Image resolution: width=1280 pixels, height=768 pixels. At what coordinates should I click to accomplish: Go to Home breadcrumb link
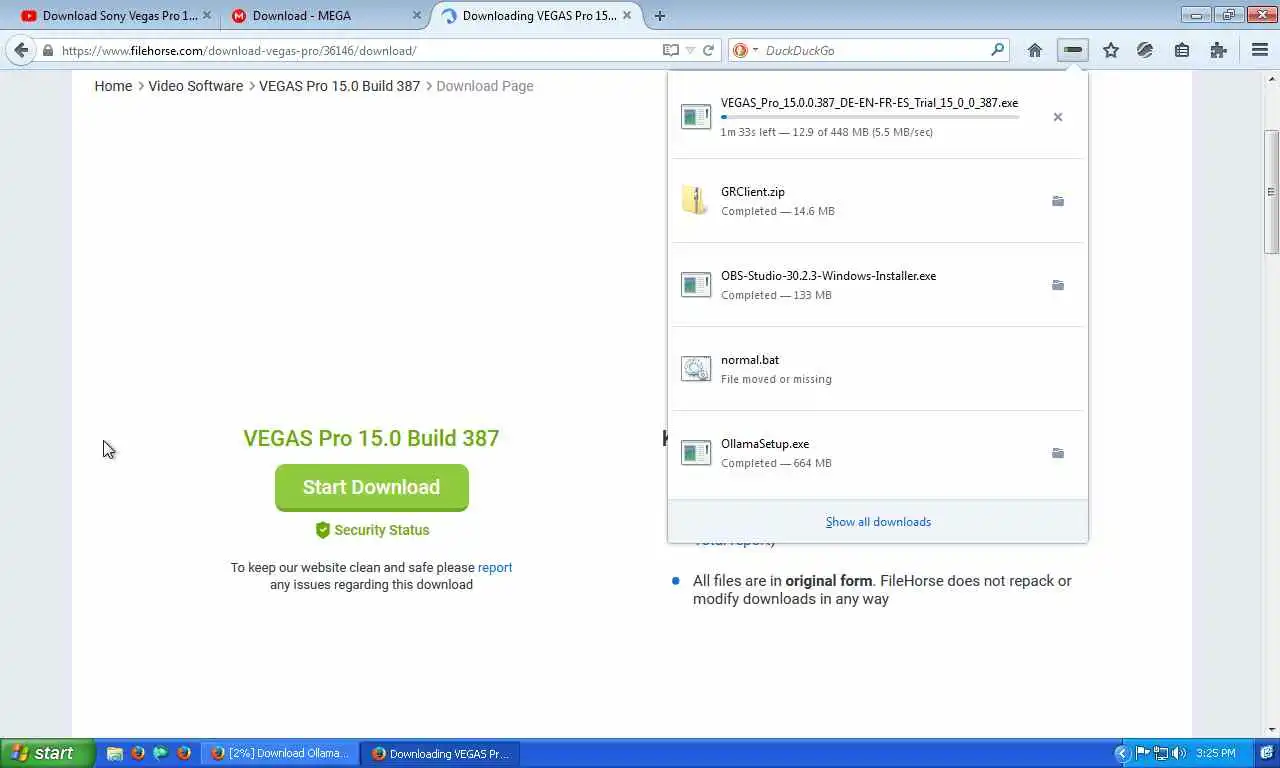tap(113, 86)
